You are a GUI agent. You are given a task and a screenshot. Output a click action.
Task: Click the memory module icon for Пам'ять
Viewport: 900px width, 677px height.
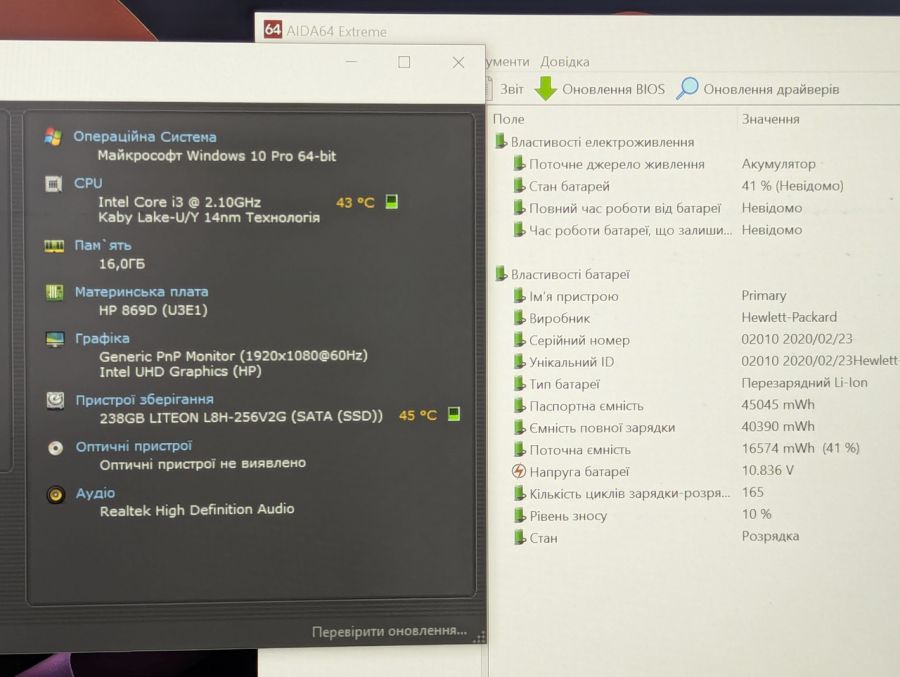tap(54, 246)
